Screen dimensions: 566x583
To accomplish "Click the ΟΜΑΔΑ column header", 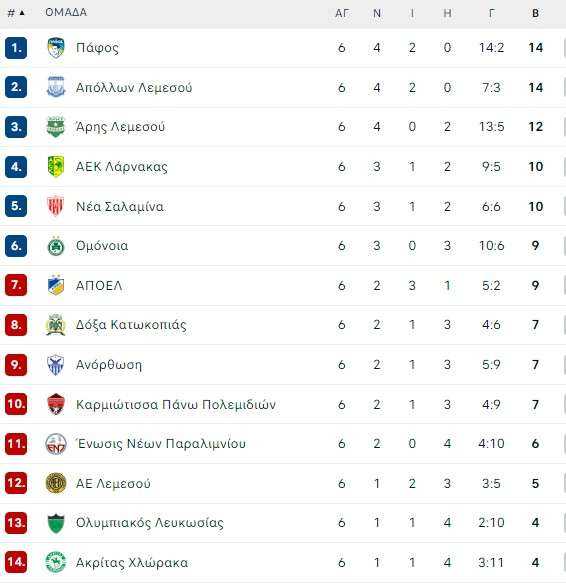I will coord(66,12).
